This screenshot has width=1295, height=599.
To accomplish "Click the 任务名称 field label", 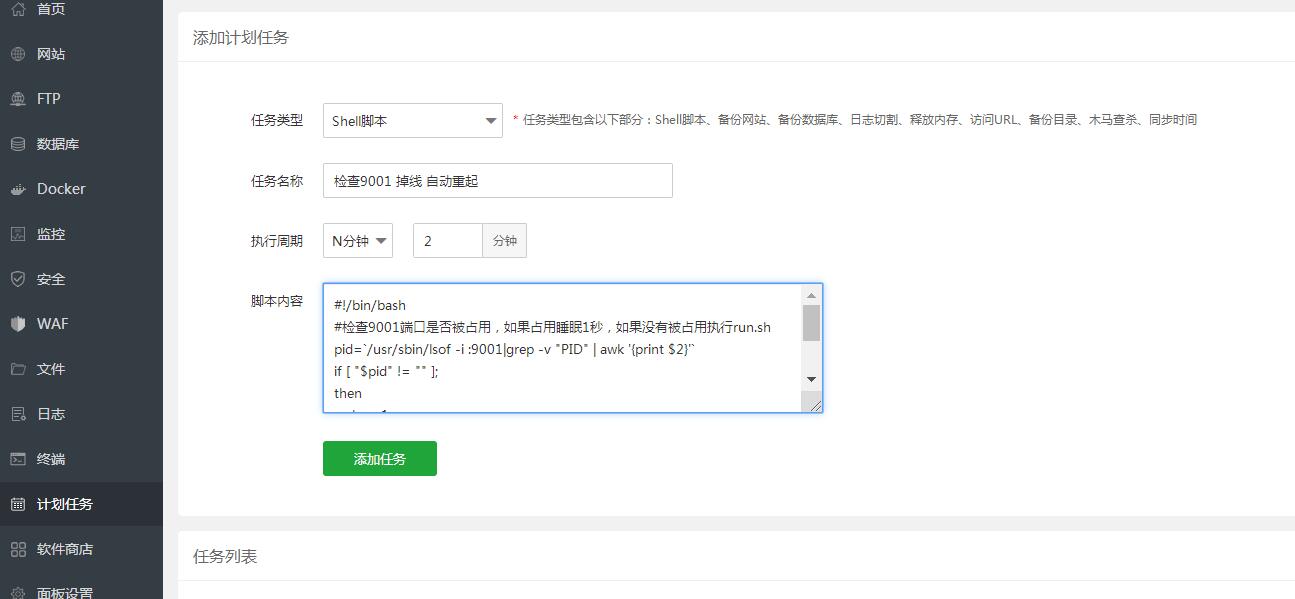I will tap(276, 181).
